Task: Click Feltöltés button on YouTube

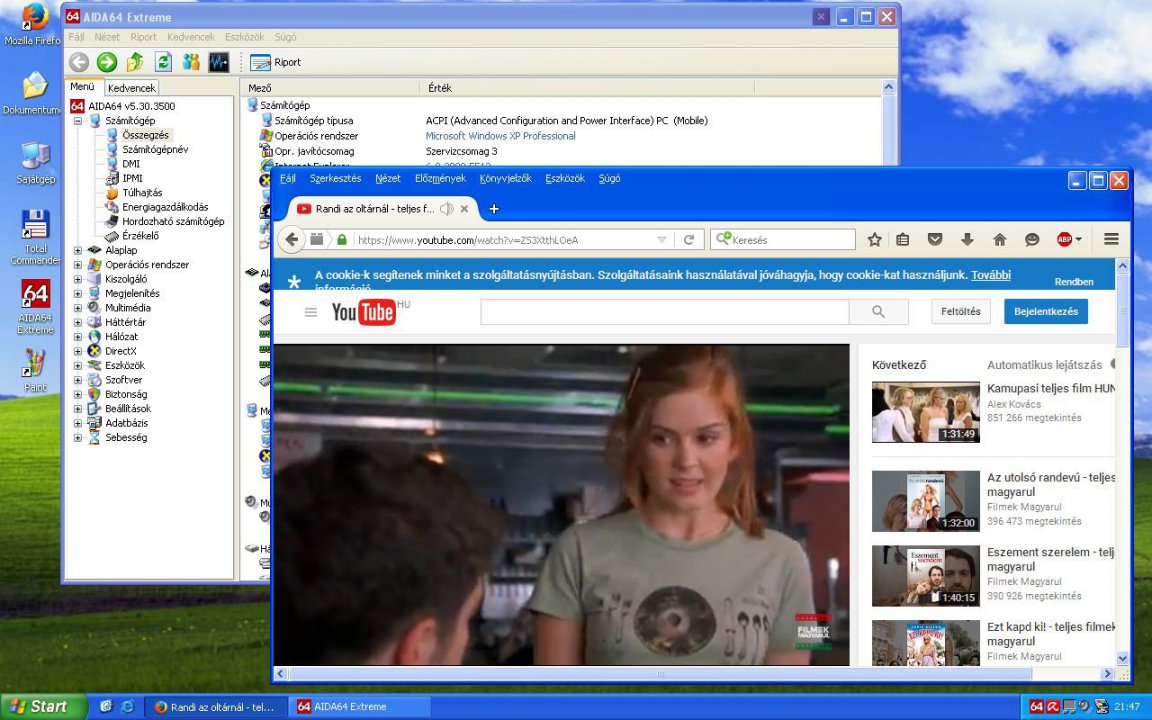Action: tap(961, 312)
